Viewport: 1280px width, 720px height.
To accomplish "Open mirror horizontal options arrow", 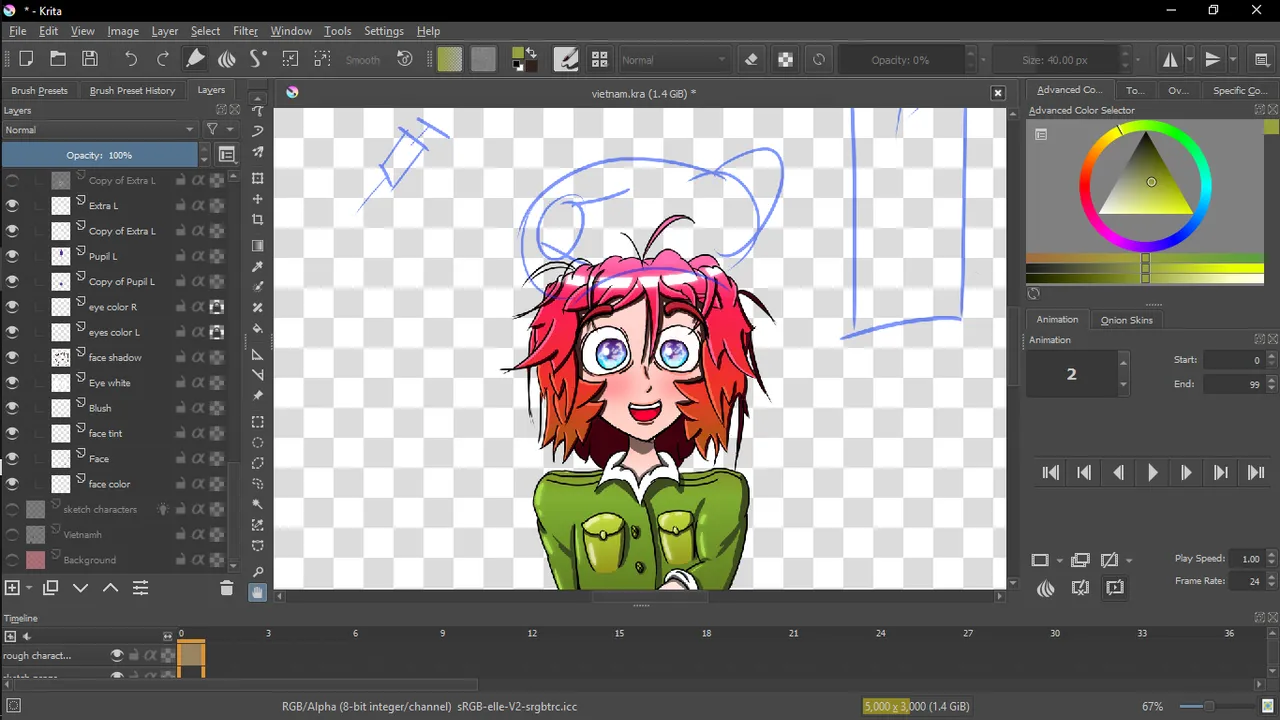I will pyautogui.click(x=1190, y=59).
